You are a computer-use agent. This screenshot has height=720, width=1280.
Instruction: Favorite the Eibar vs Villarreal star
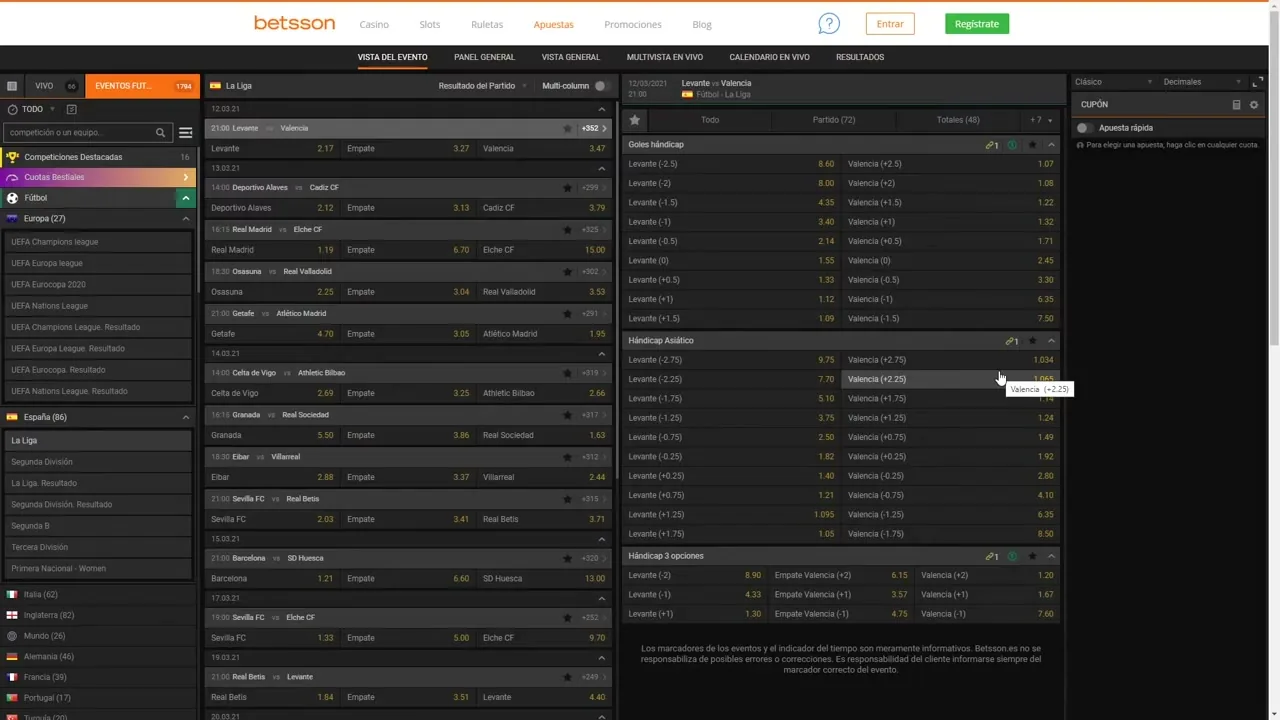(x=568, y=457)
